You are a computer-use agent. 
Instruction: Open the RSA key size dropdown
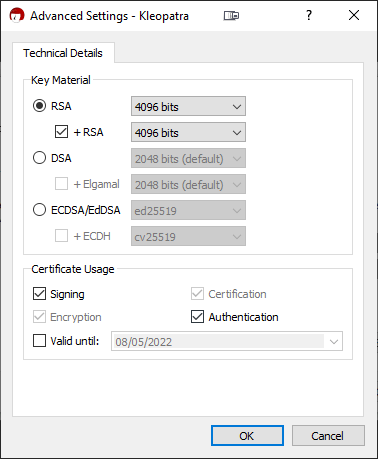(x=188, y=106)
